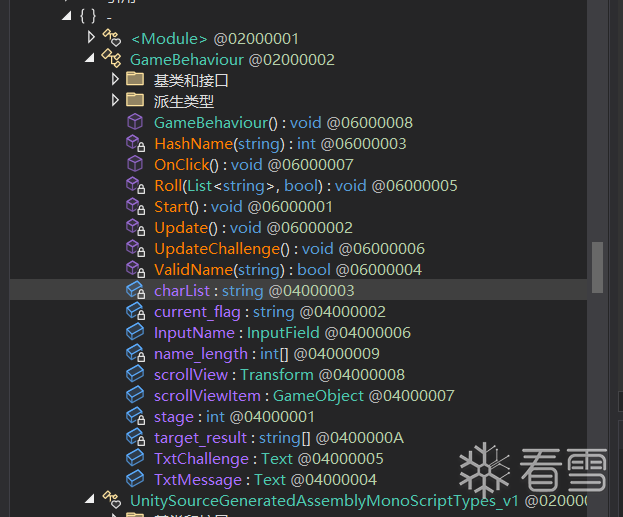Select the ValidName(string) method entry

(288, 270)
